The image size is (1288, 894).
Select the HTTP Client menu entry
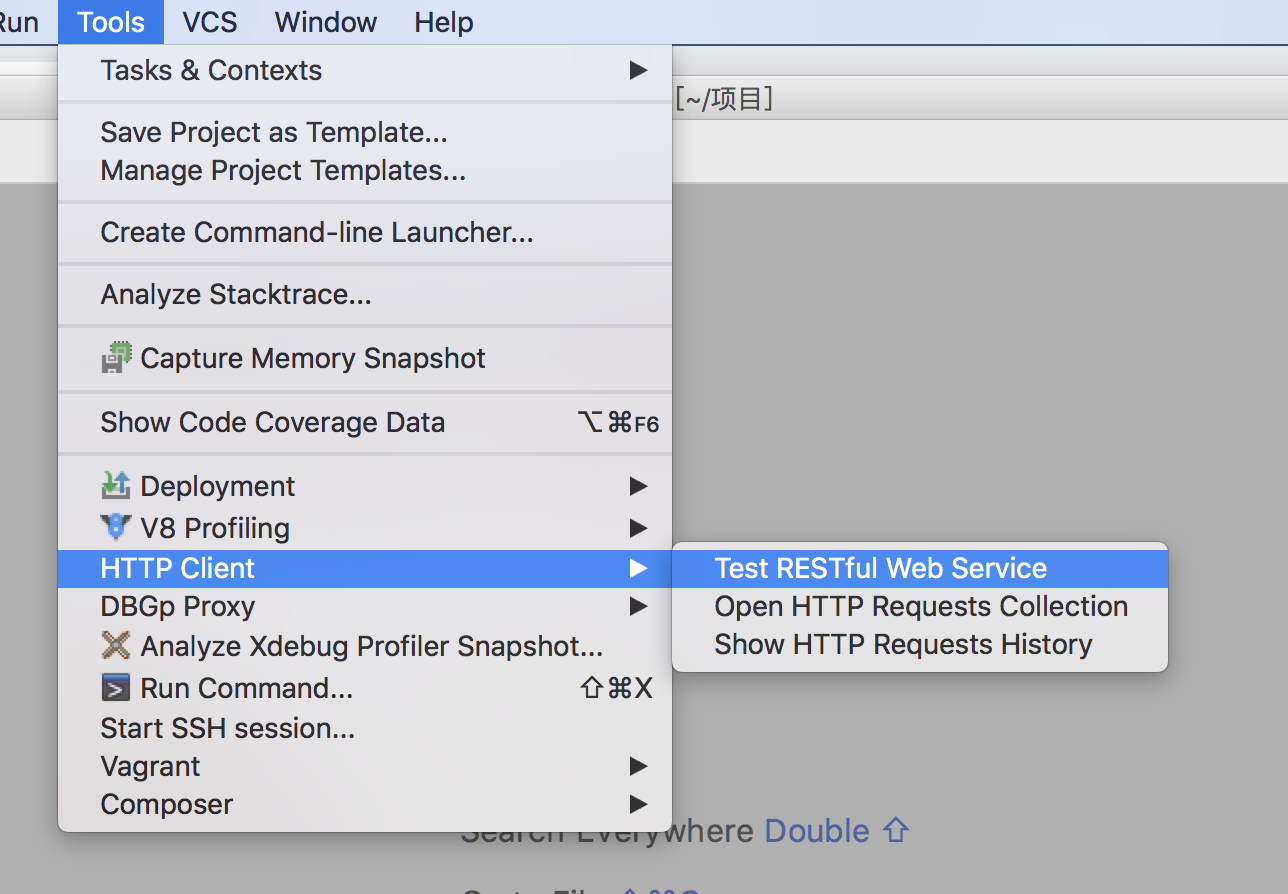365,568
